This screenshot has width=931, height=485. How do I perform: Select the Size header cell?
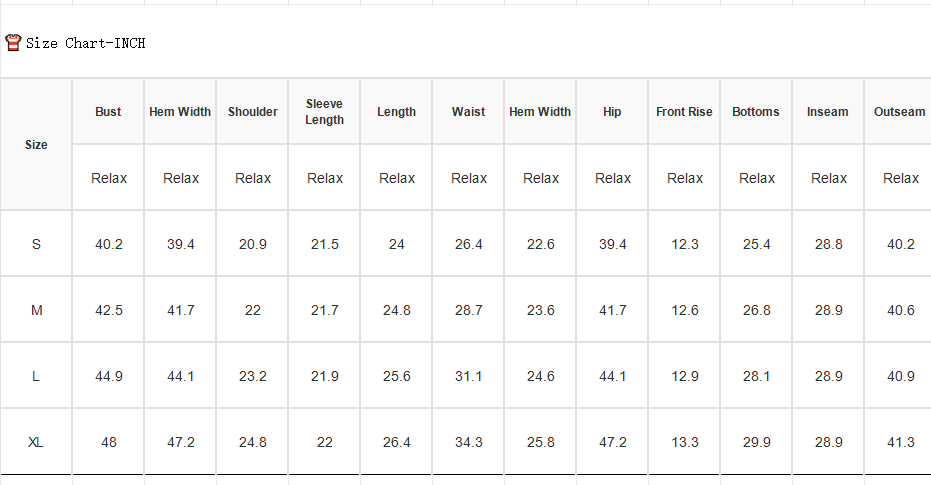tap(36, 145)
